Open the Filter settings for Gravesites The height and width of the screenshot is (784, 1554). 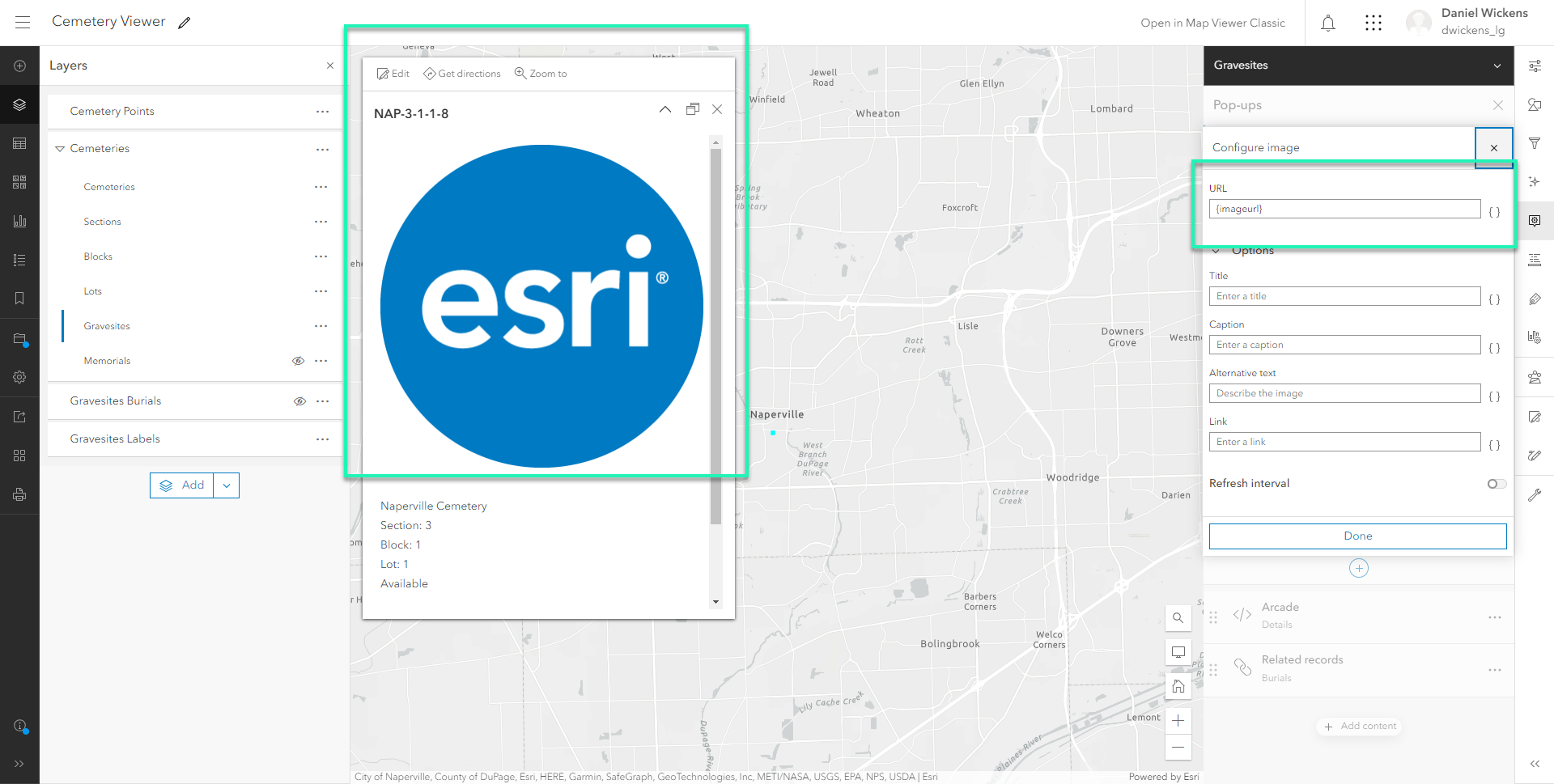[x=1535, y=143]
